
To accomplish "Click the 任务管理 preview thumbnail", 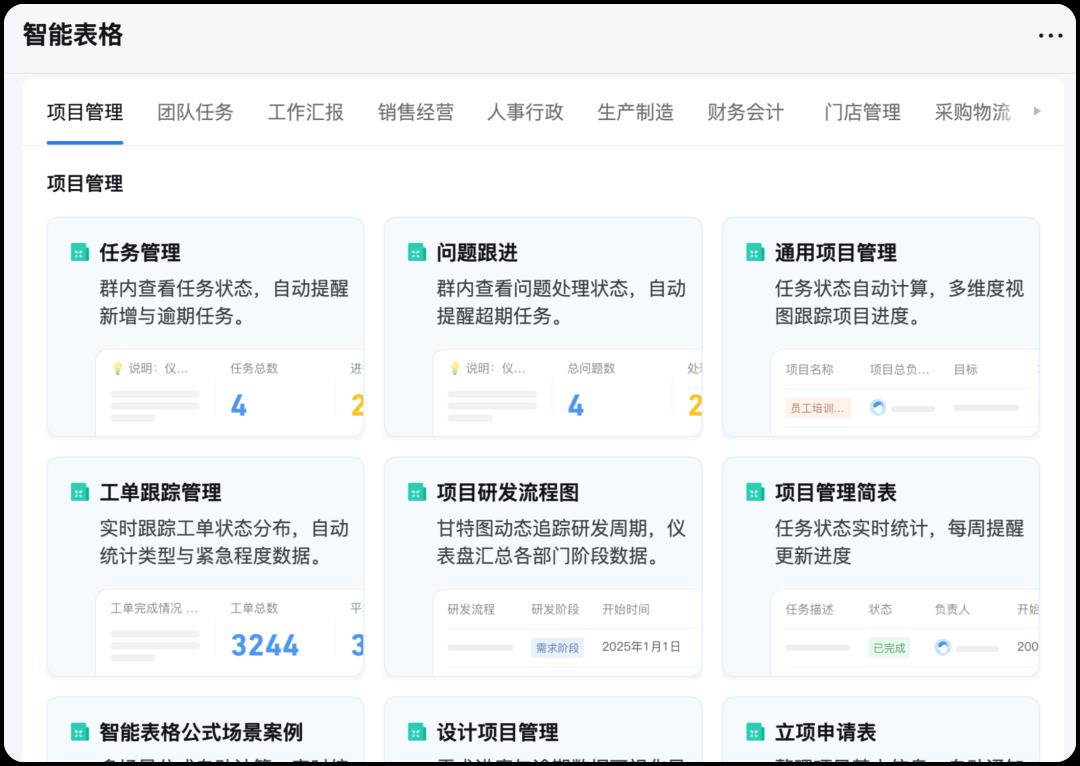I will pyautogui.click(x=229, y=393).
